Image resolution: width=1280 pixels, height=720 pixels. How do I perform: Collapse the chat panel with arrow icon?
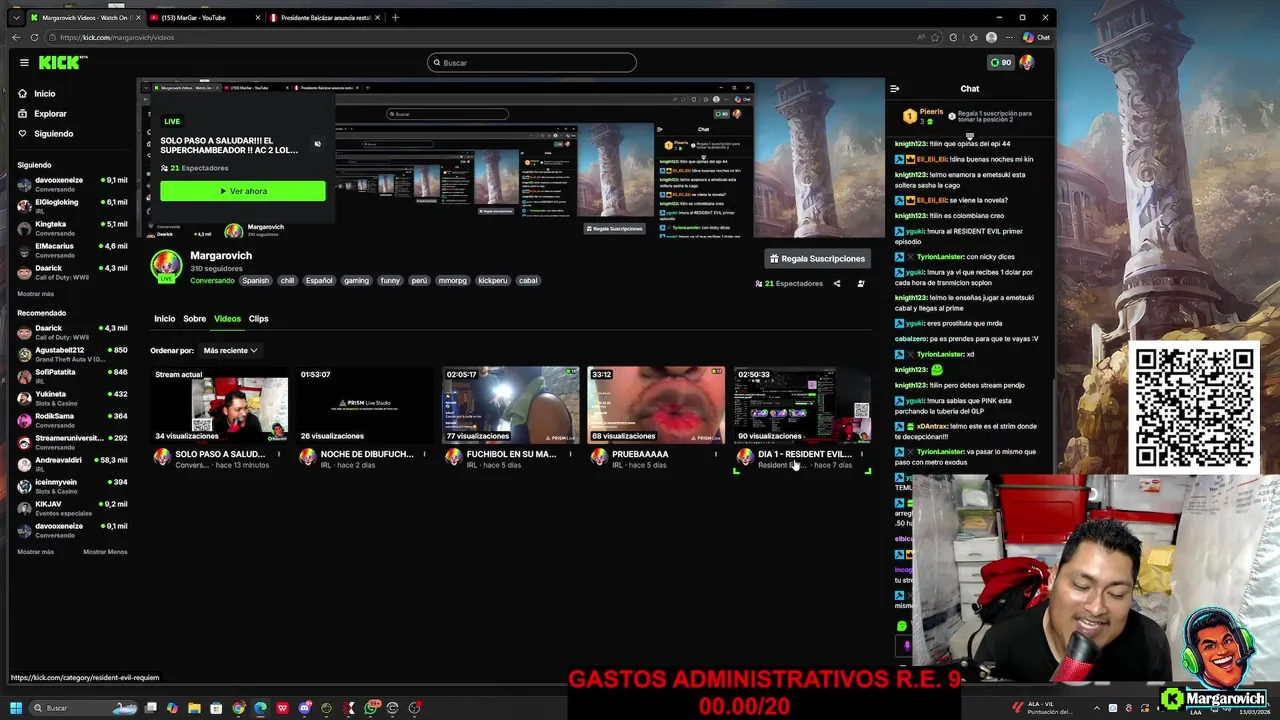point(894,89)
